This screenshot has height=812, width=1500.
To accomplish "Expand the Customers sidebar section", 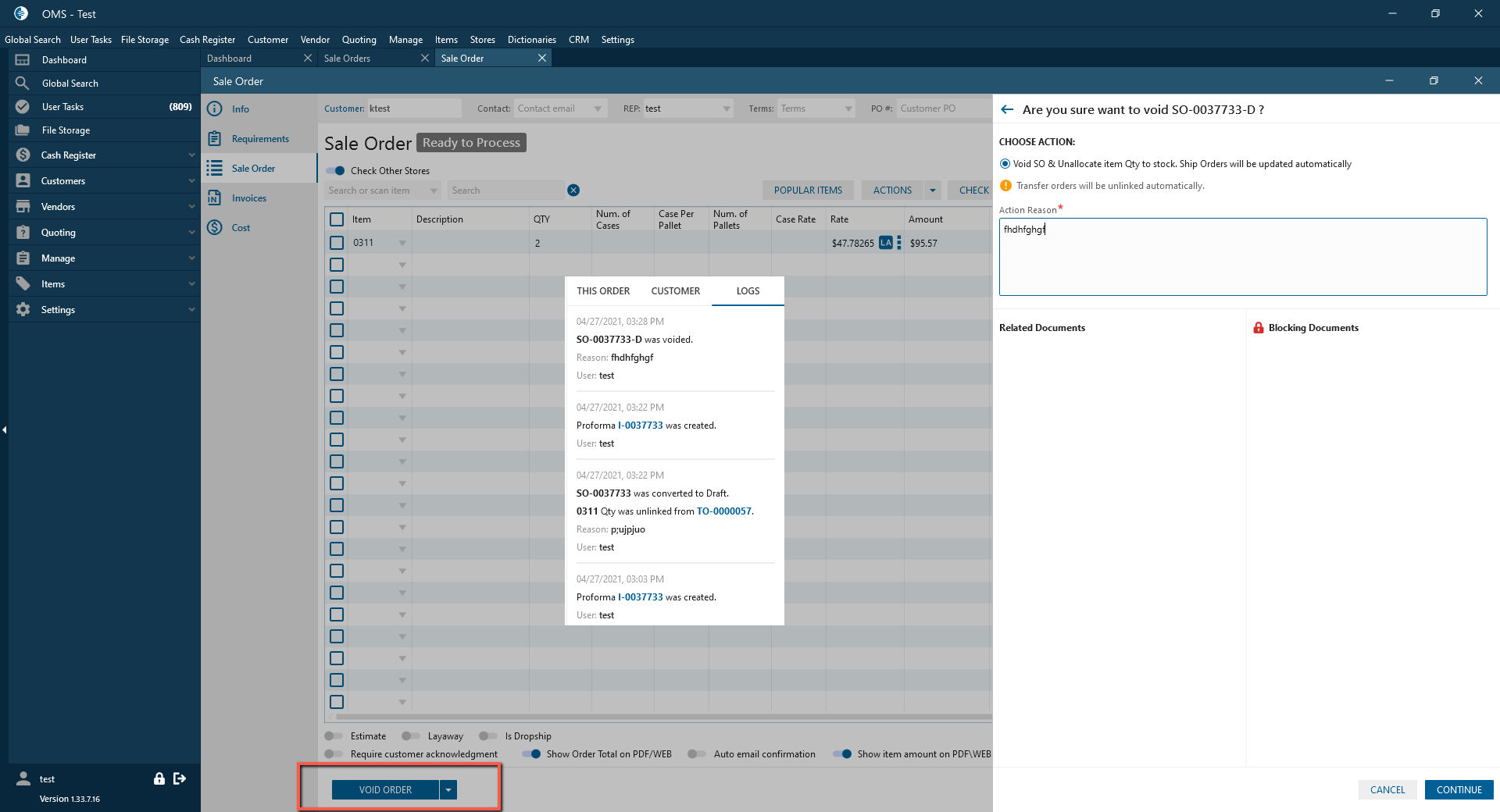I will point(191,181).
